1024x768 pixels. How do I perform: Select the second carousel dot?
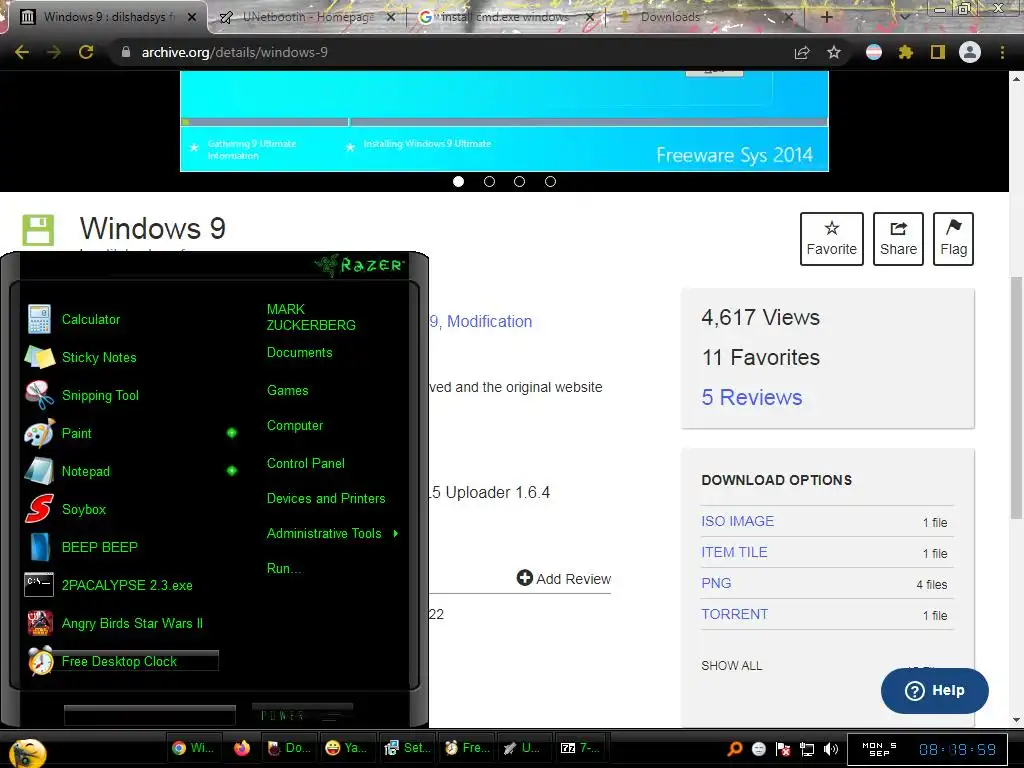[489, 182]
